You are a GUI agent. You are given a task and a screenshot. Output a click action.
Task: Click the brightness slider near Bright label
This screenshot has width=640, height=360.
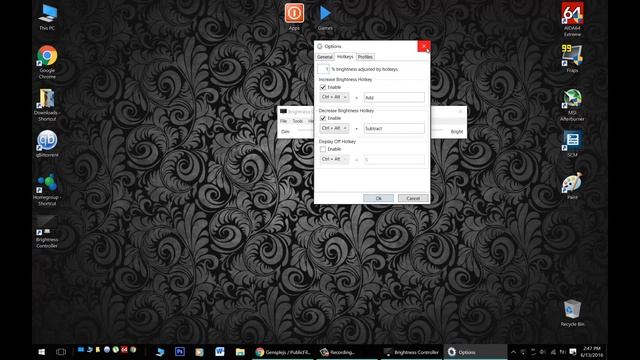(x=437, y=130)
